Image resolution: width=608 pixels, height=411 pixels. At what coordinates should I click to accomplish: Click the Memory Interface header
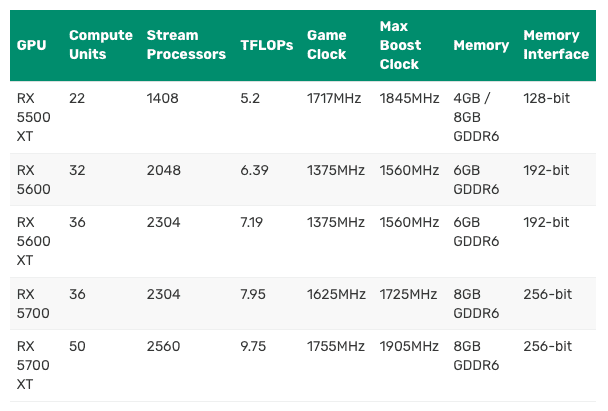556,45
